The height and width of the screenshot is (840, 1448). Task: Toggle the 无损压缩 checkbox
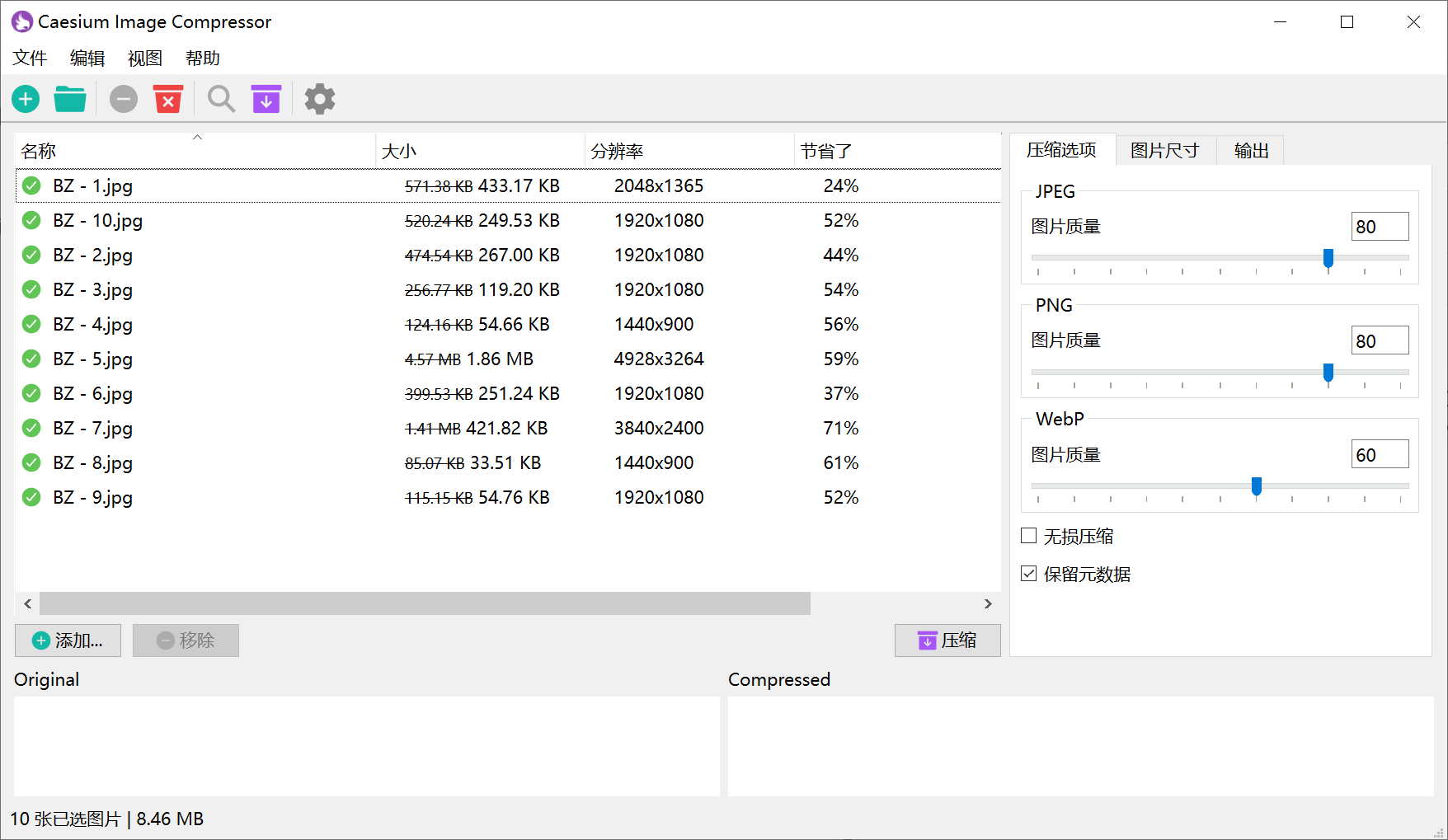(x=1029, y=536)
